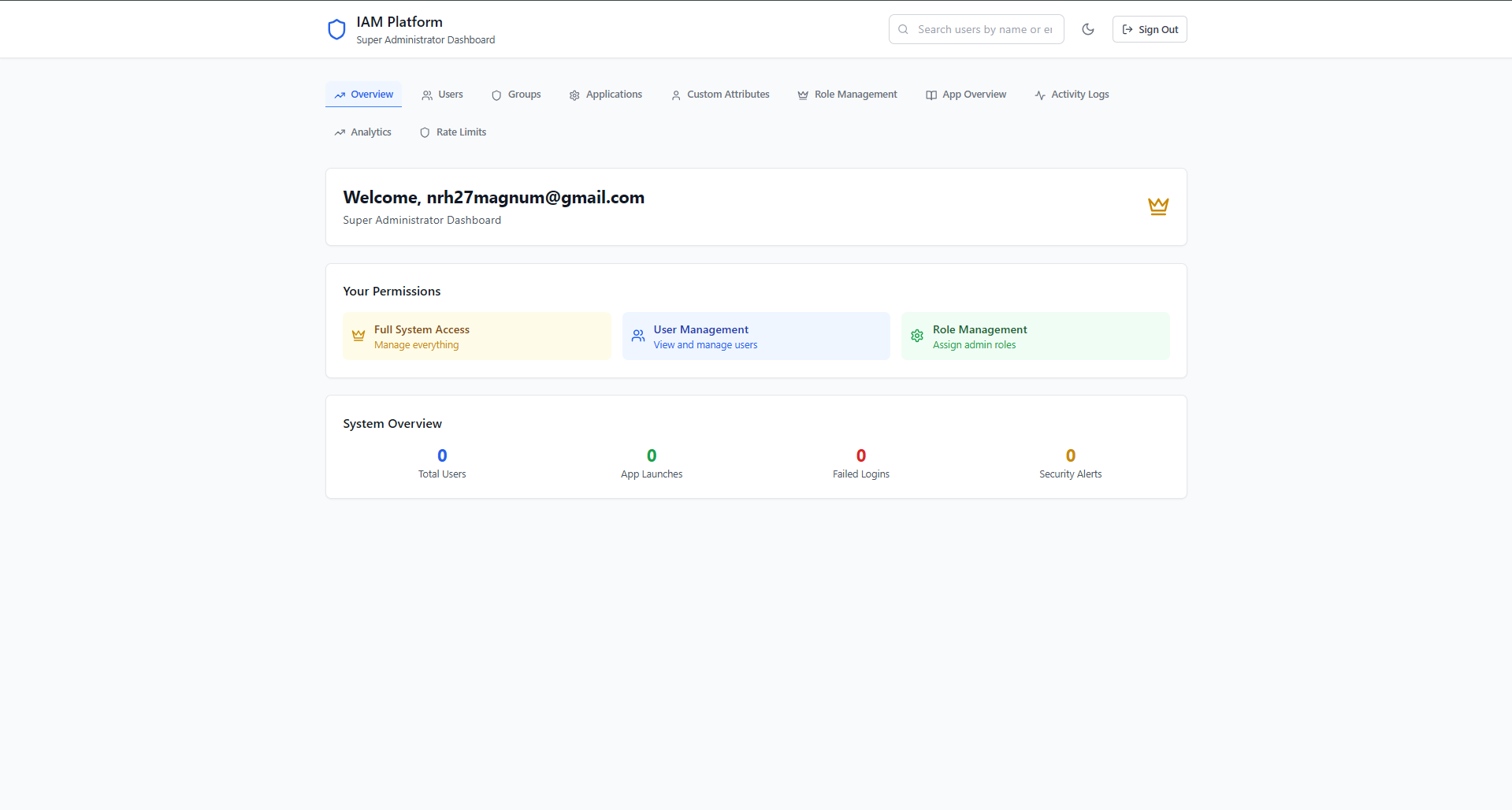This screenshot has width=1512, height=810.
Task: Click the gear icon beside Role Management card
Action: 917,336
